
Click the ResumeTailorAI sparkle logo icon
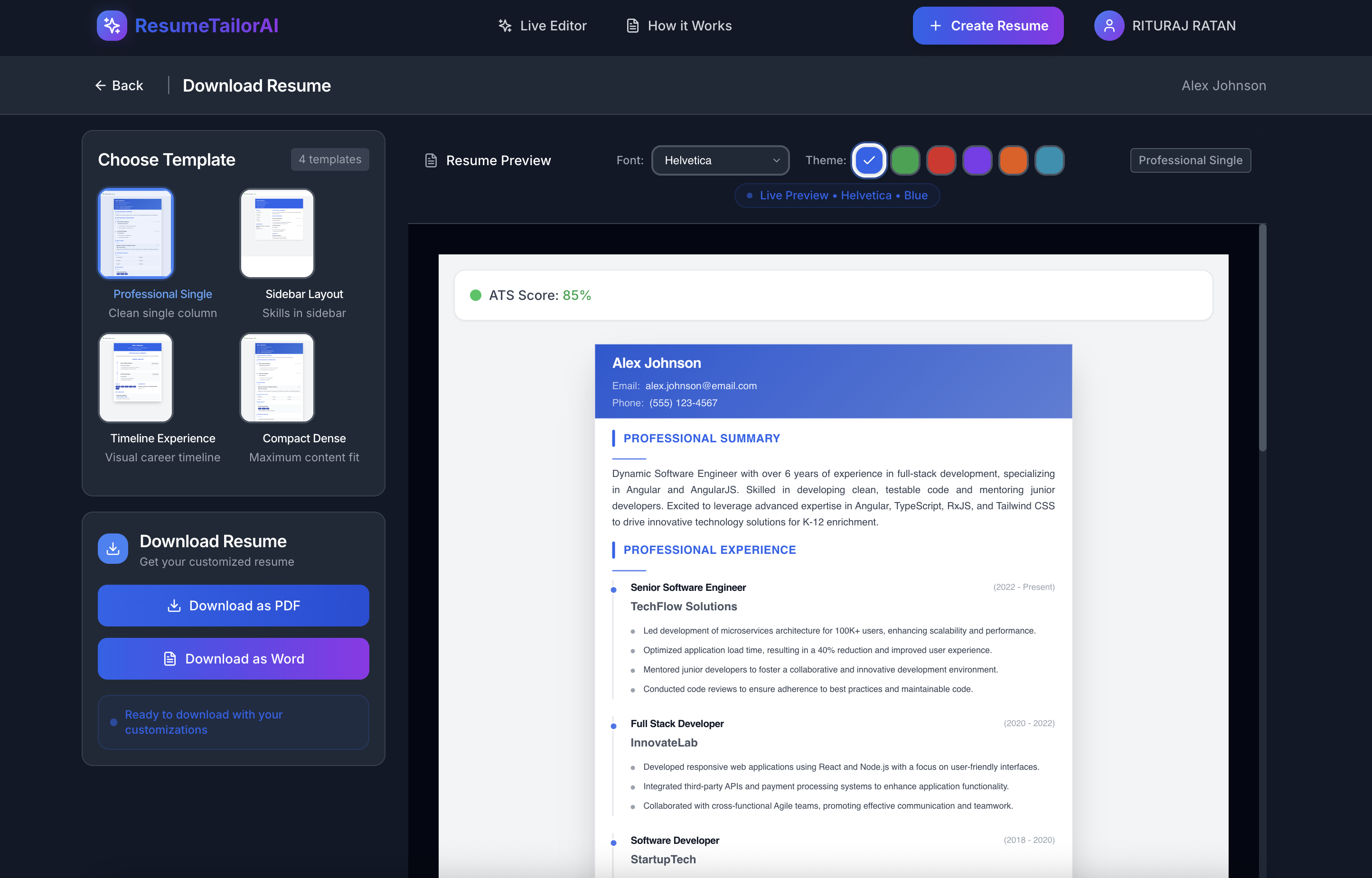pyautogui.click(x=112, y=26)
